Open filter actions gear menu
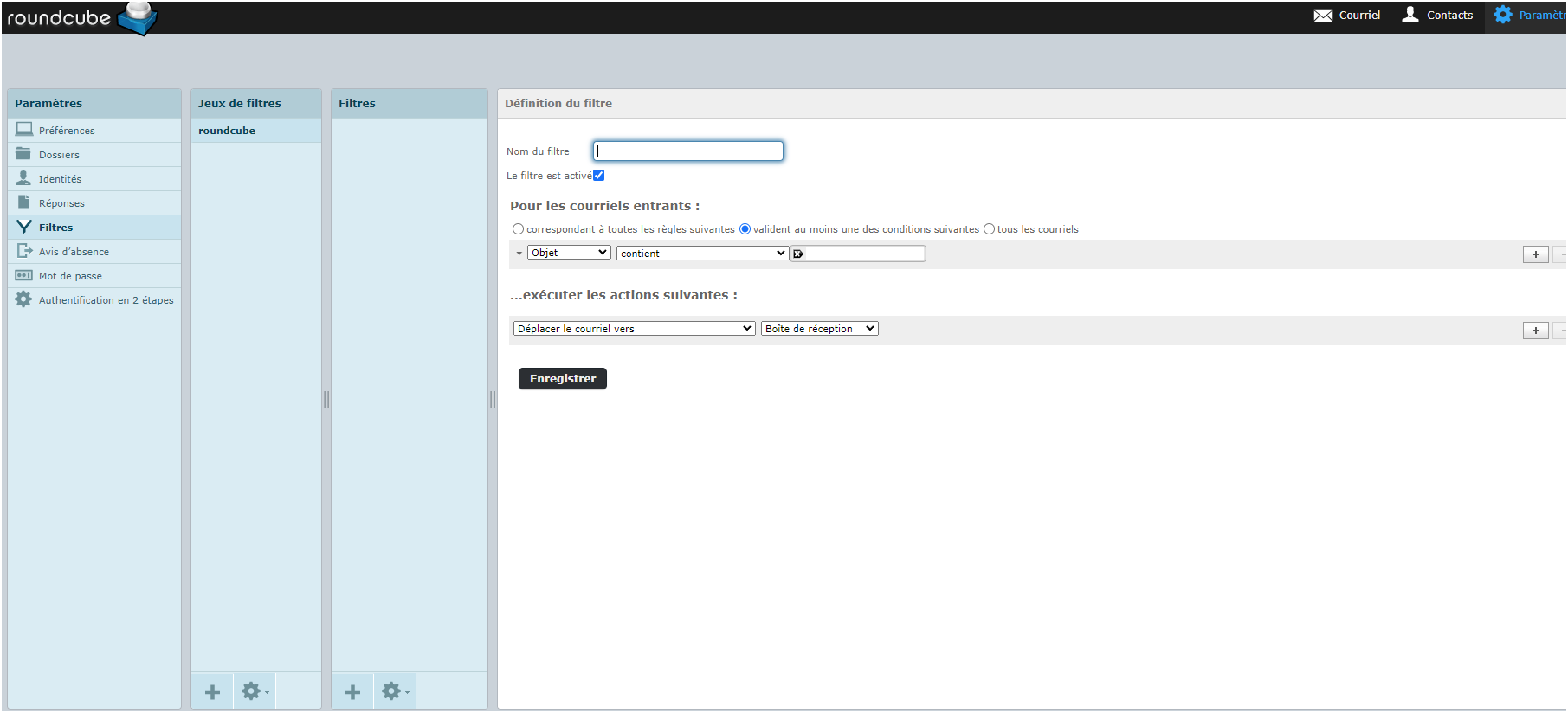This screenshot has width=1568, height=713. 395,691
